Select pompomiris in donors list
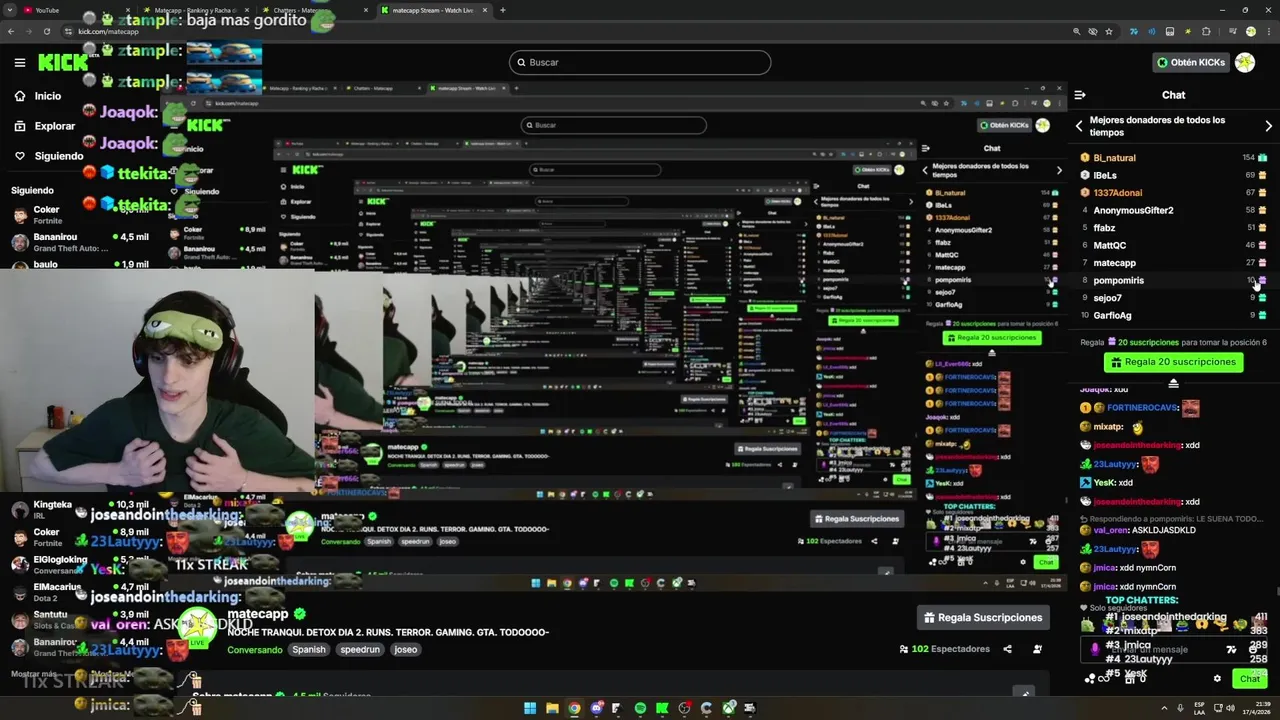The image size is (1280, 720). tap(1174, 280)
